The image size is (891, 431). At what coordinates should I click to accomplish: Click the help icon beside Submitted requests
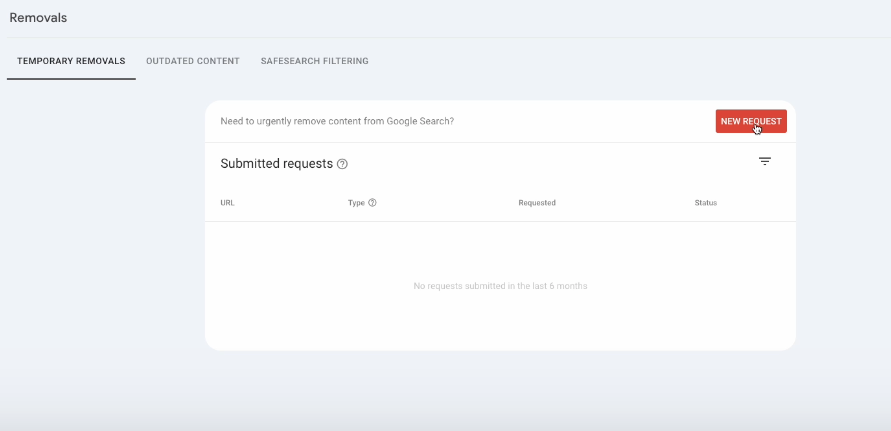click(x=343, y=164)
